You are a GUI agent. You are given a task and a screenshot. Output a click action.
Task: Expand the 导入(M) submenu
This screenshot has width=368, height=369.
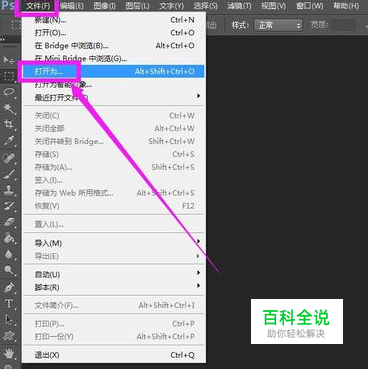click(113, 243)
